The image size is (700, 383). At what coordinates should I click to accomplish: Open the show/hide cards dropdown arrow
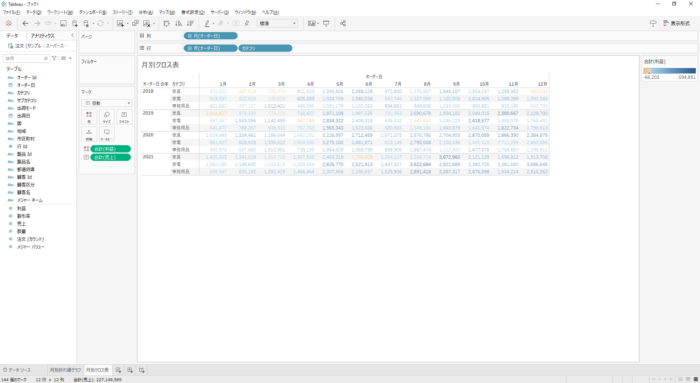point(318,24)
